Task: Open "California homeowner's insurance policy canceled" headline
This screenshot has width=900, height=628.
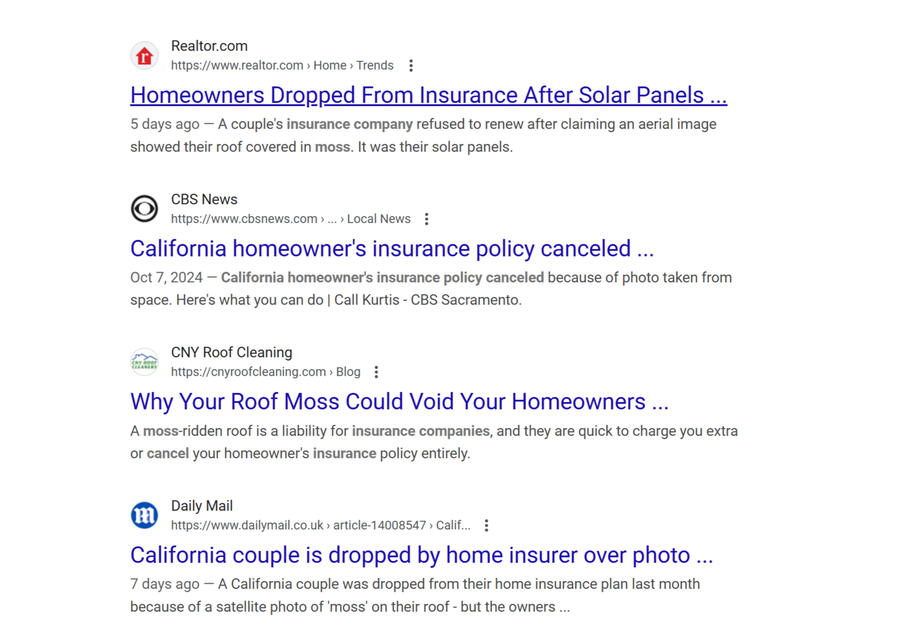Action: 392,248
